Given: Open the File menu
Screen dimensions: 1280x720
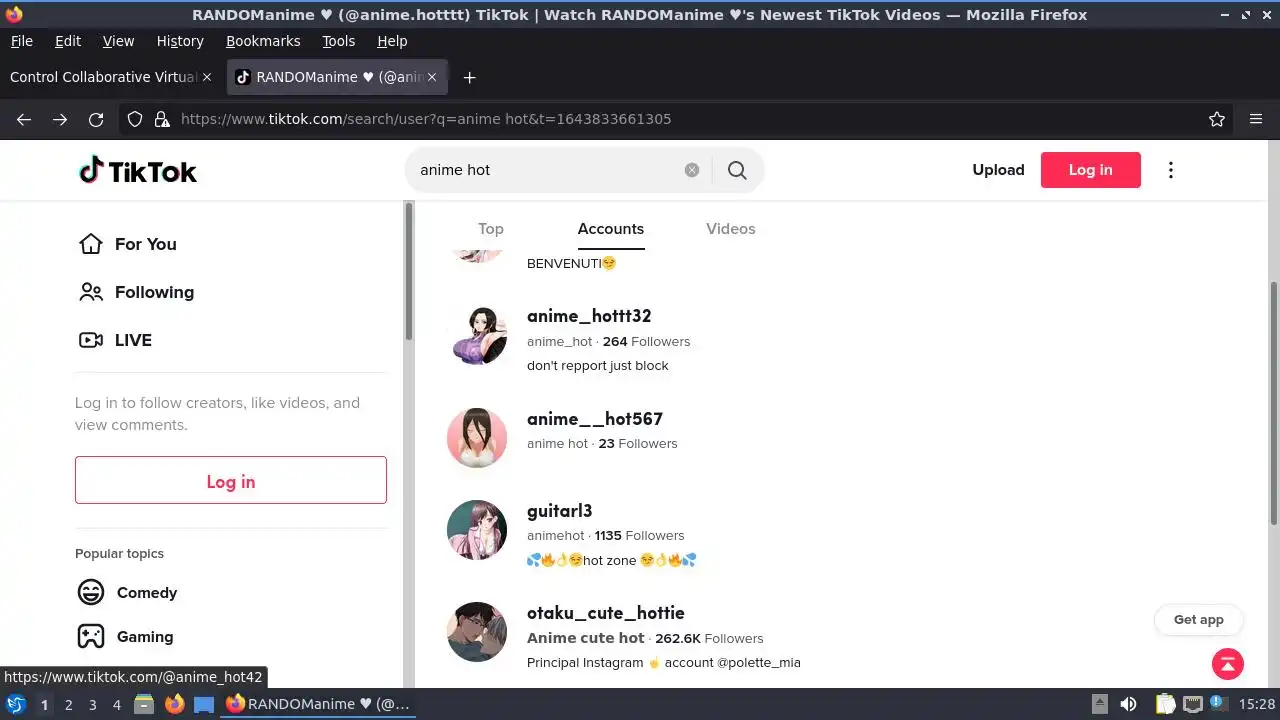Looking at the screenshot, I should coord(21,41).
